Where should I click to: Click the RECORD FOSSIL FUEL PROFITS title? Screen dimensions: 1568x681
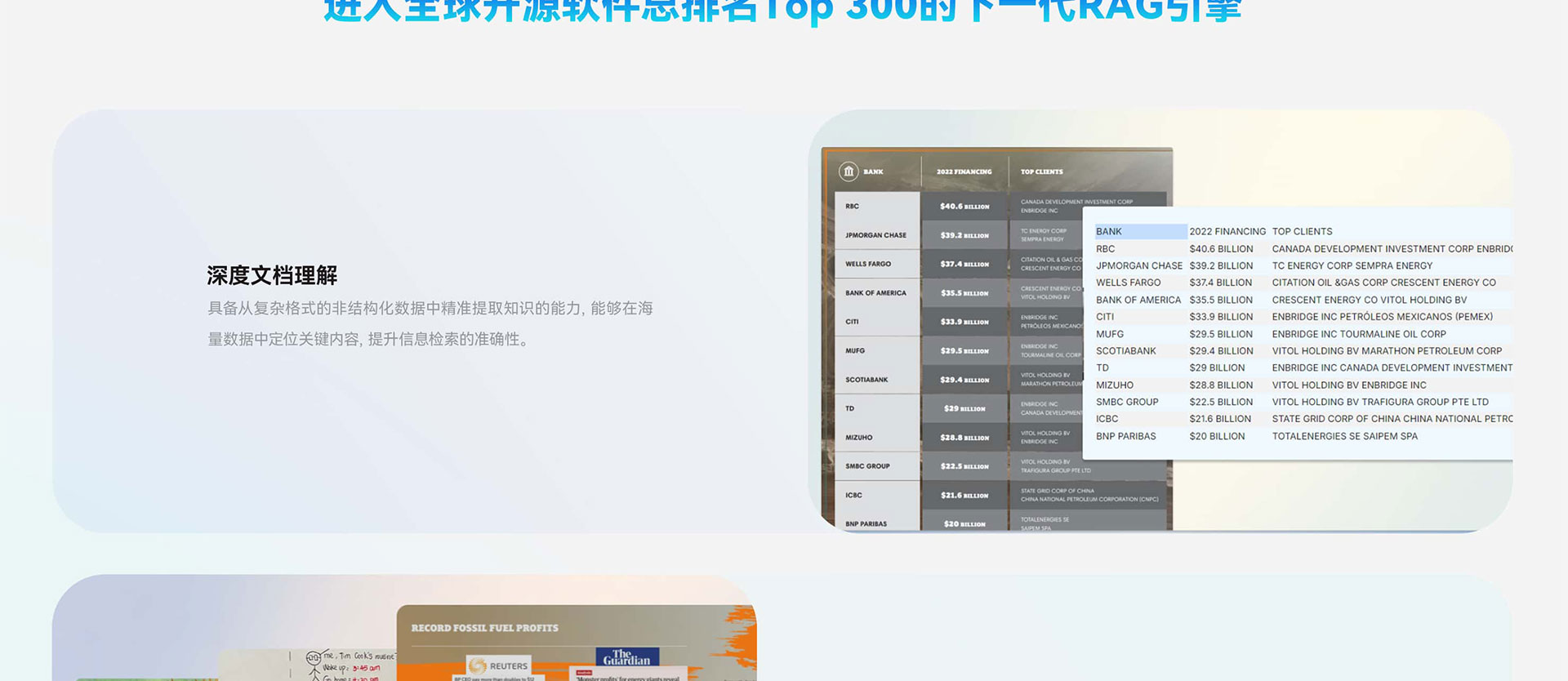coord(485,628)
